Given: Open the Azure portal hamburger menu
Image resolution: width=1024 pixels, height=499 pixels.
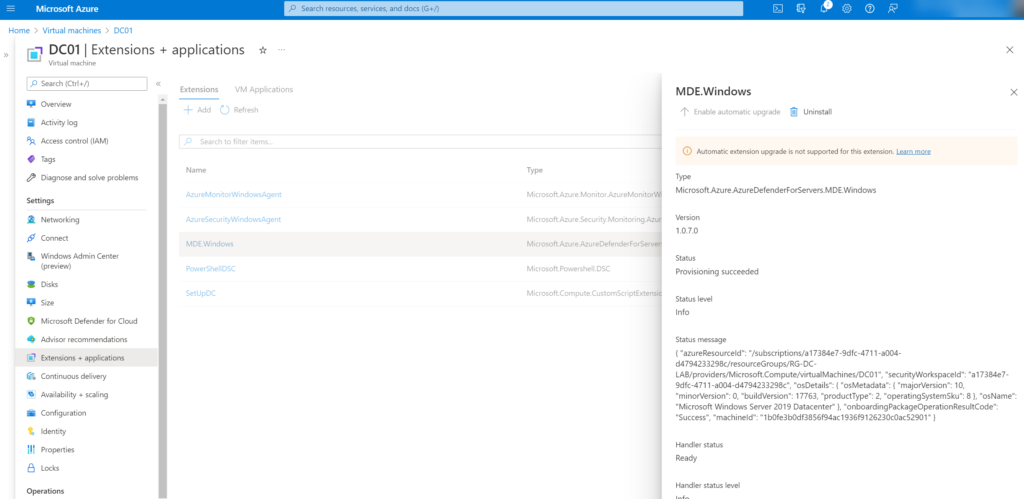Looking at the screenshot, I should click(x=10, y=8).
